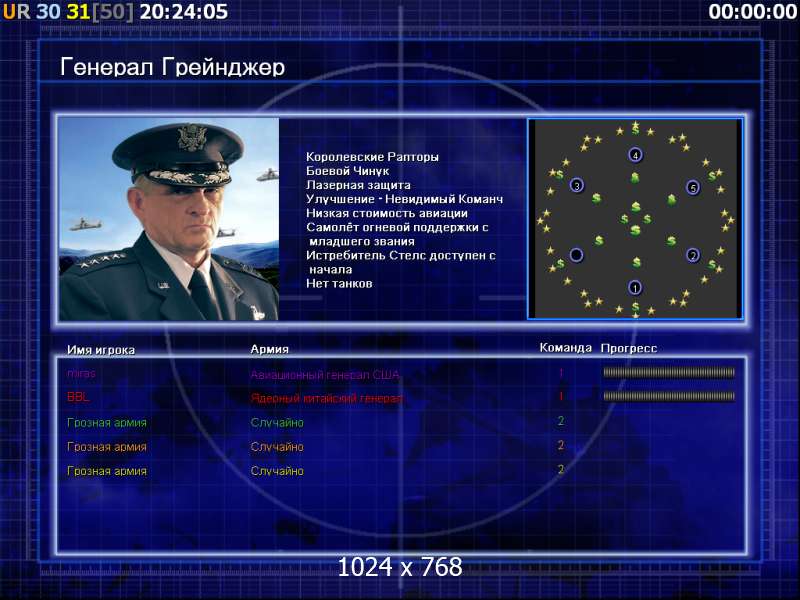Click 'Самолёт огневой поддержки с' line

point(397,227)
